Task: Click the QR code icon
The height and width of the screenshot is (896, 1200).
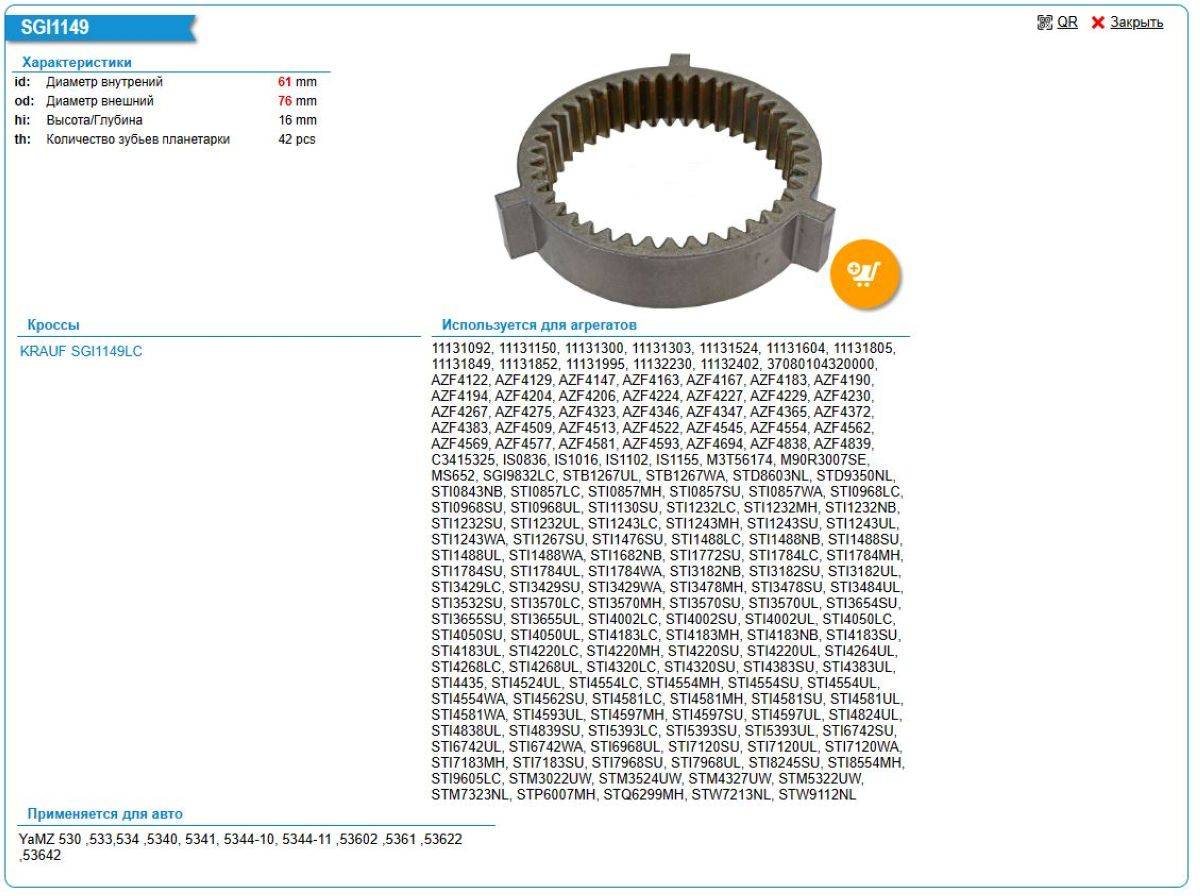Action: coord(1045,22)
